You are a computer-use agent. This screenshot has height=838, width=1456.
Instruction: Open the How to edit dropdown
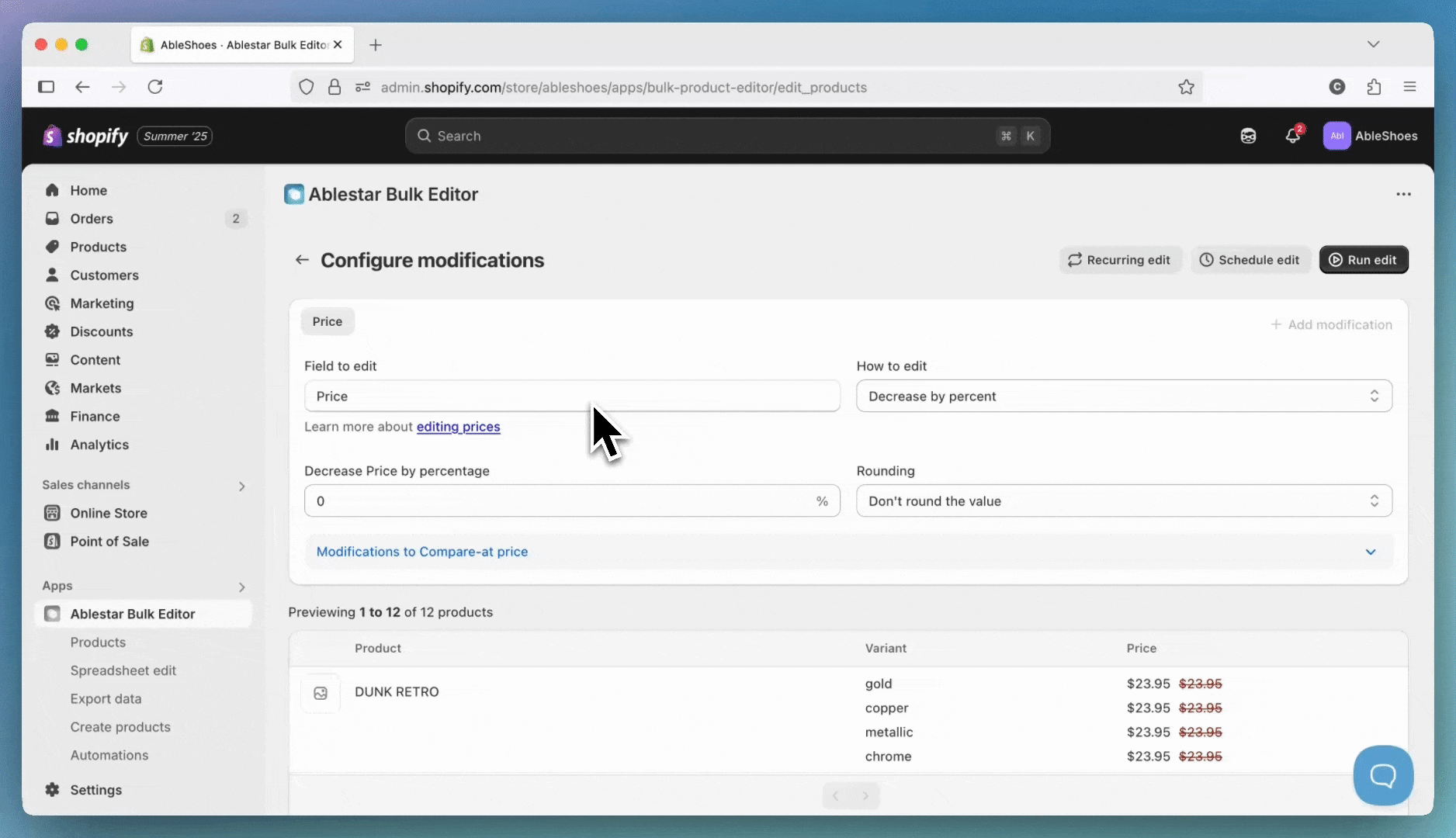(x=1124, y=396)
